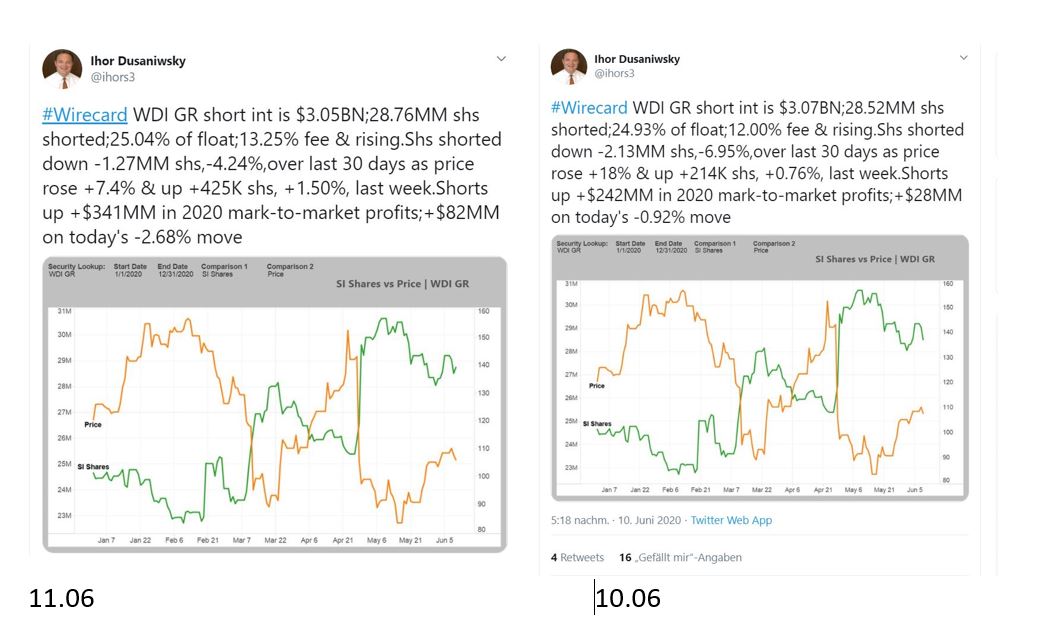Click the Ihor Dusaniwsky name above the 12.00% fee tweet
This screenshot has width=1037, height=635.
click(x=637, y=59)
